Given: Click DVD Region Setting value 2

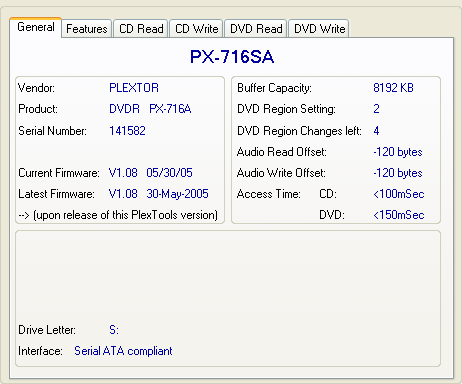Looking at the screenshot, I should (x=376, y=109).
